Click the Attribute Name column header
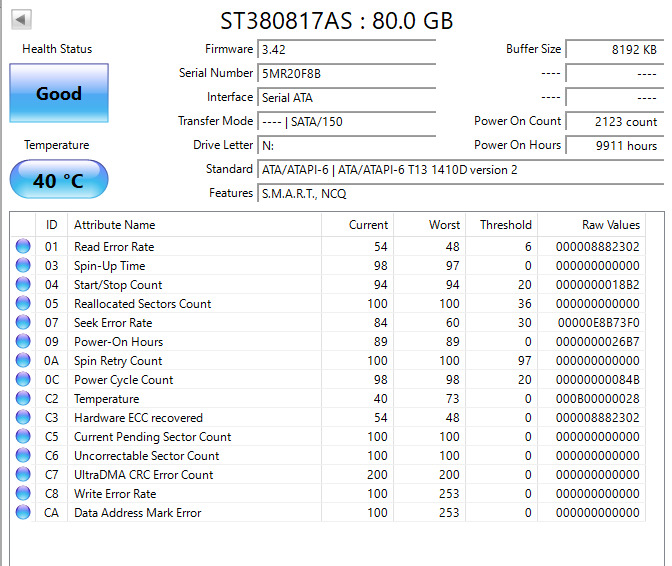Screen dimensions: 672x566 pyautogui.click(x=195, y=225)
